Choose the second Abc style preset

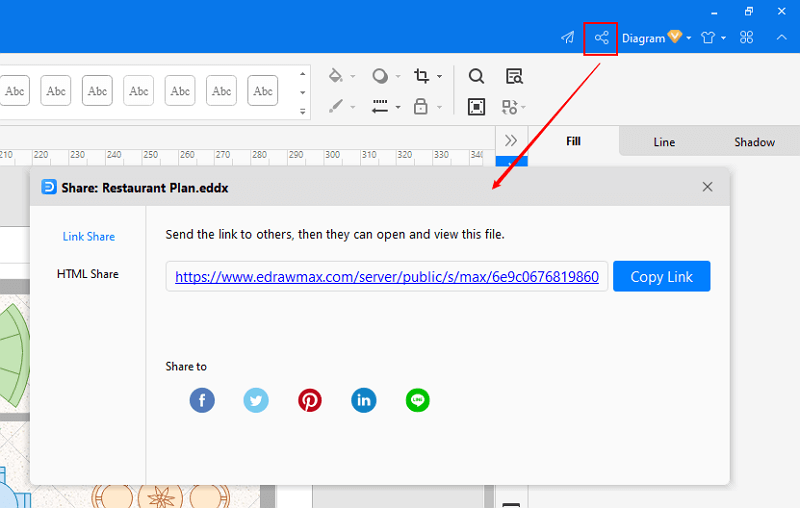click(56, 91)
